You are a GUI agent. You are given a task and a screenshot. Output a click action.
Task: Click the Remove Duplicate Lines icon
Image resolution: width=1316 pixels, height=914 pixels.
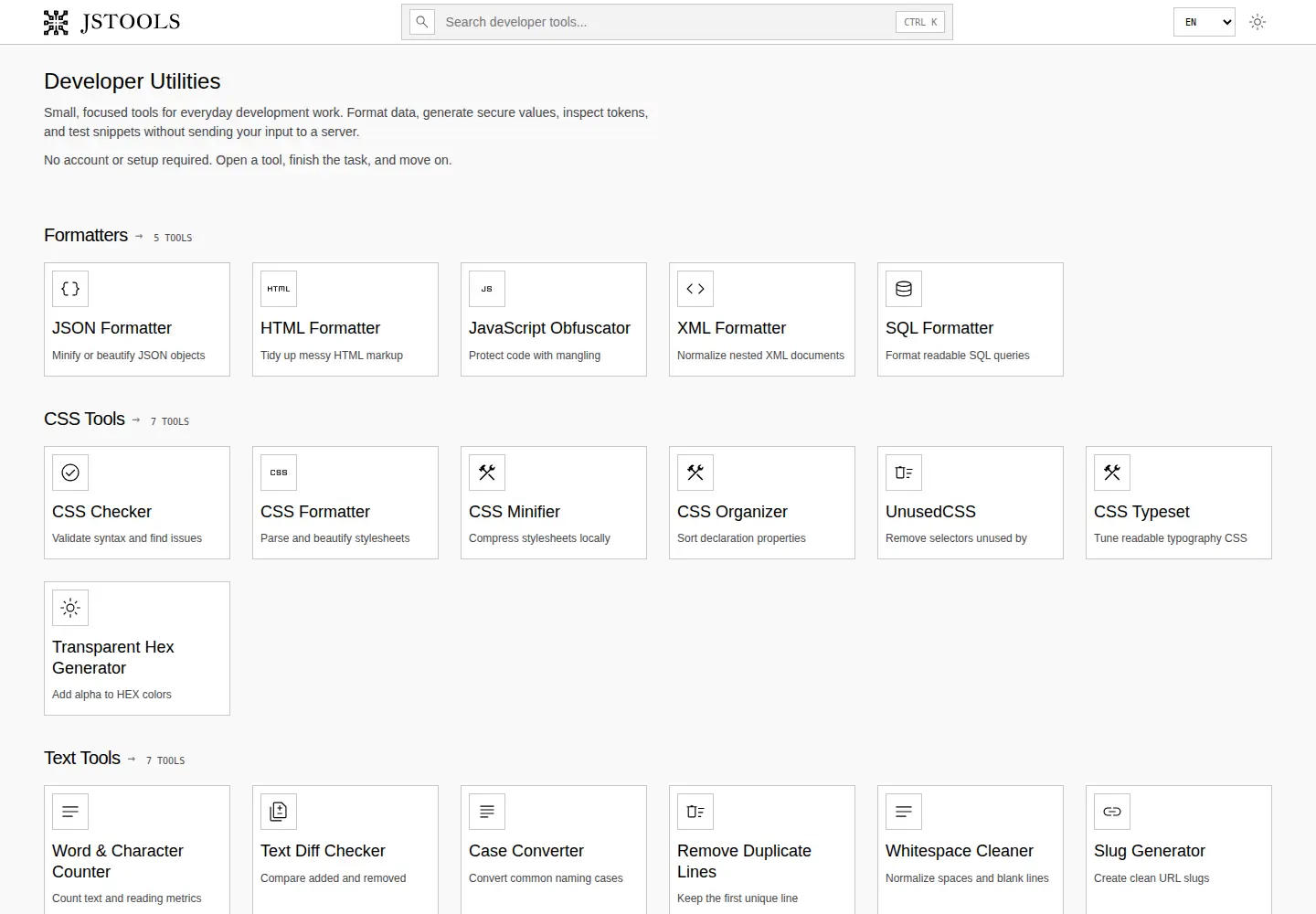click(695, 812)
